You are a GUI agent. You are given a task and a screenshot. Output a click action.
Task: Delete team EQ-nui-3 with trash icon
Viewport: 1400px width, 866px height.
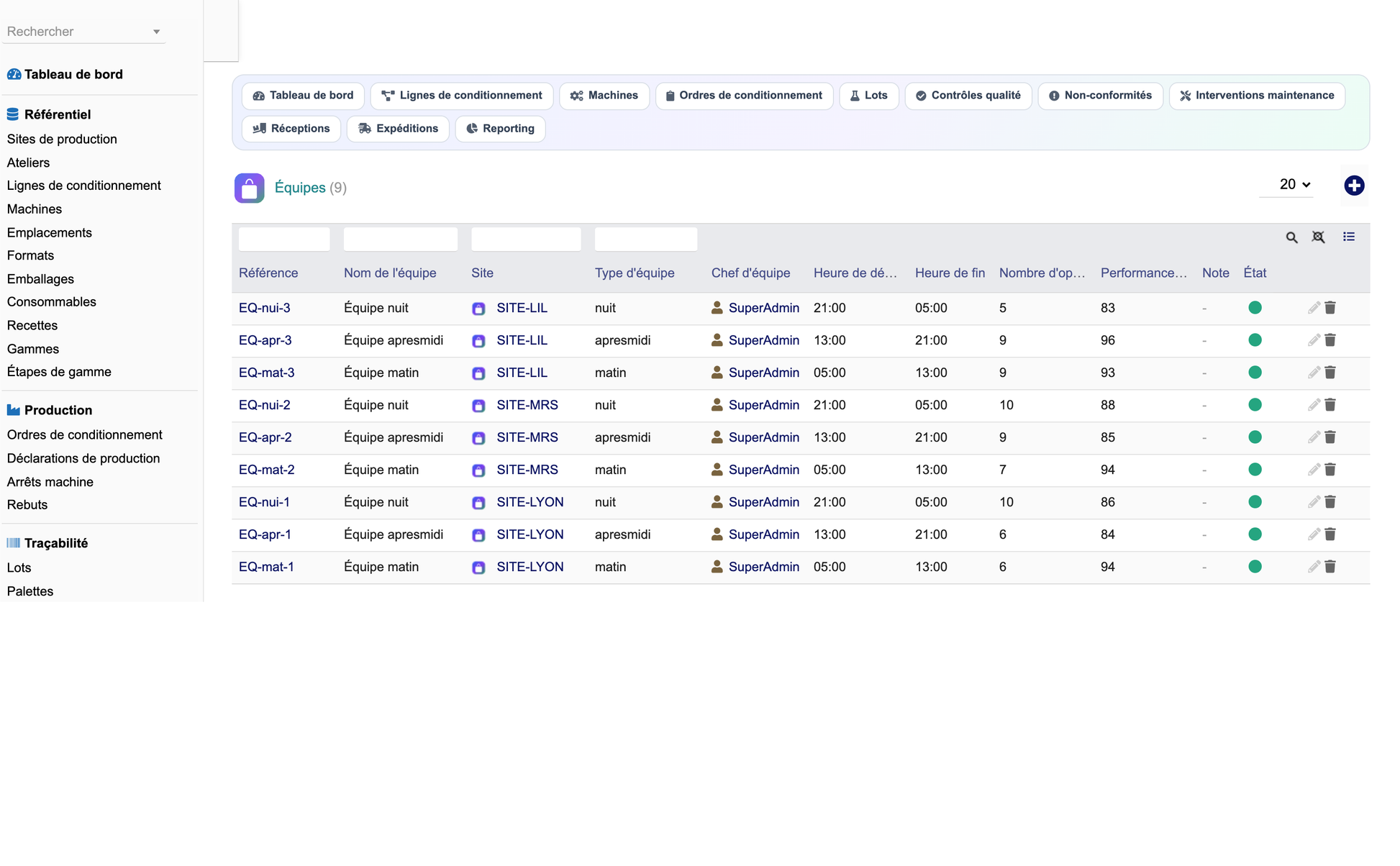coord(1330,308)
